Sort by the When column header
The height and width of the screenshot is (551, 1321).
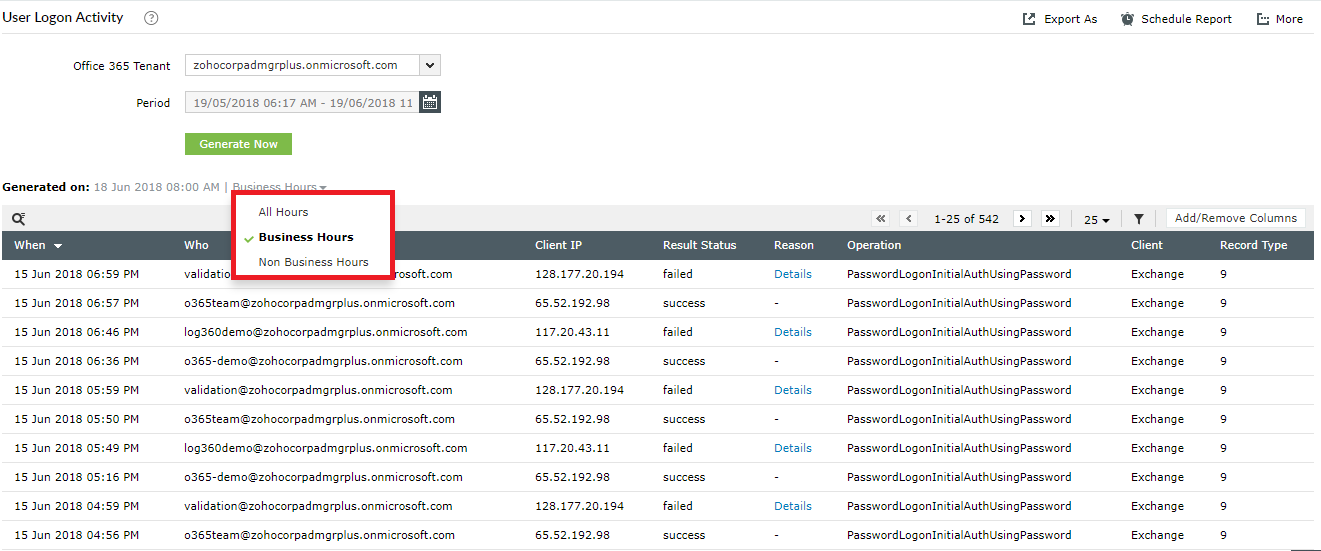pos(38,245)
